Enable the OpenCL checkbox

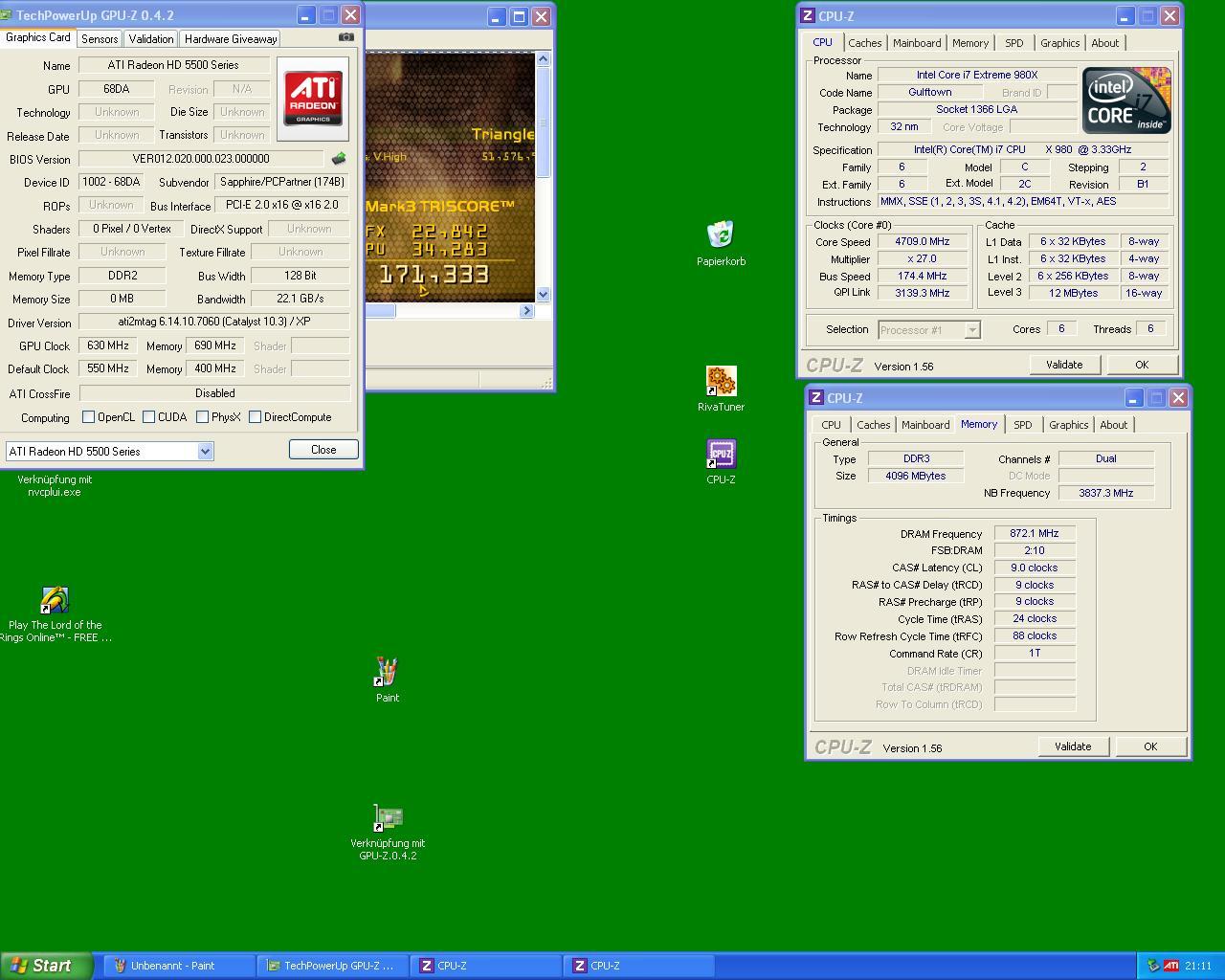click(88, 417)
